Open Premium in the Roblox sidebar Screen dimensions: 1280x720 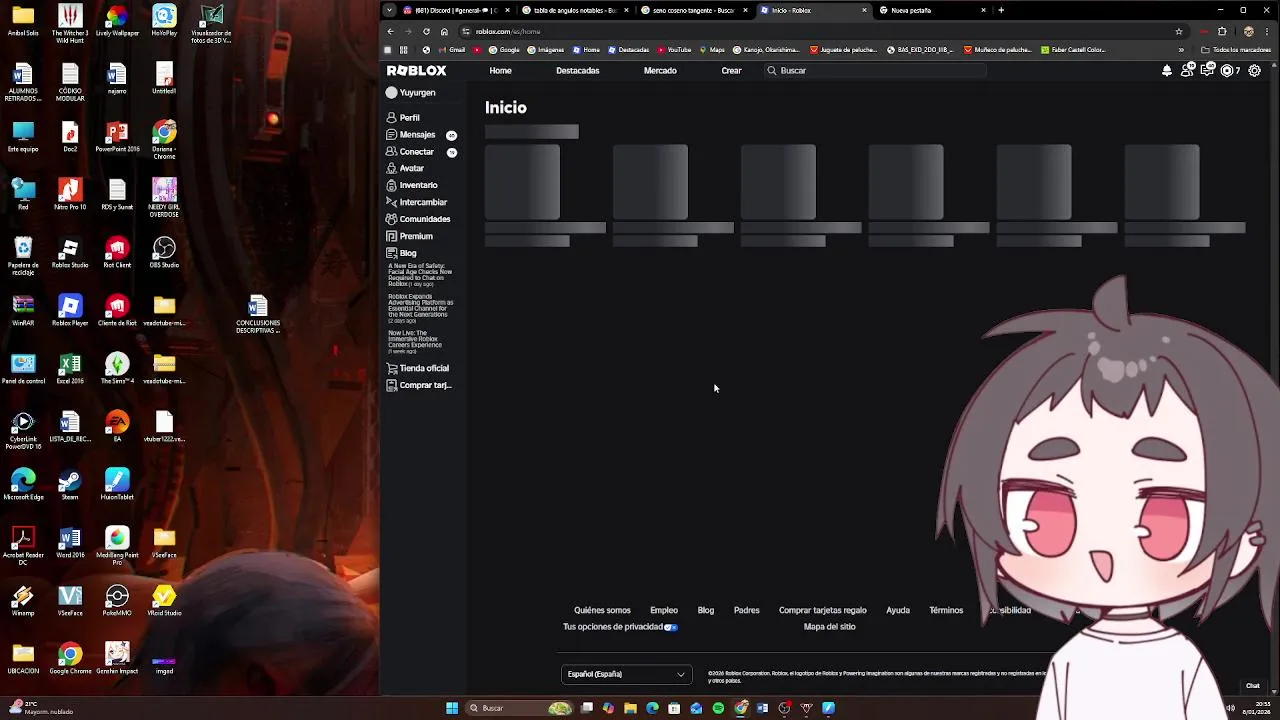pyautogui.click(x=409, y=236)
